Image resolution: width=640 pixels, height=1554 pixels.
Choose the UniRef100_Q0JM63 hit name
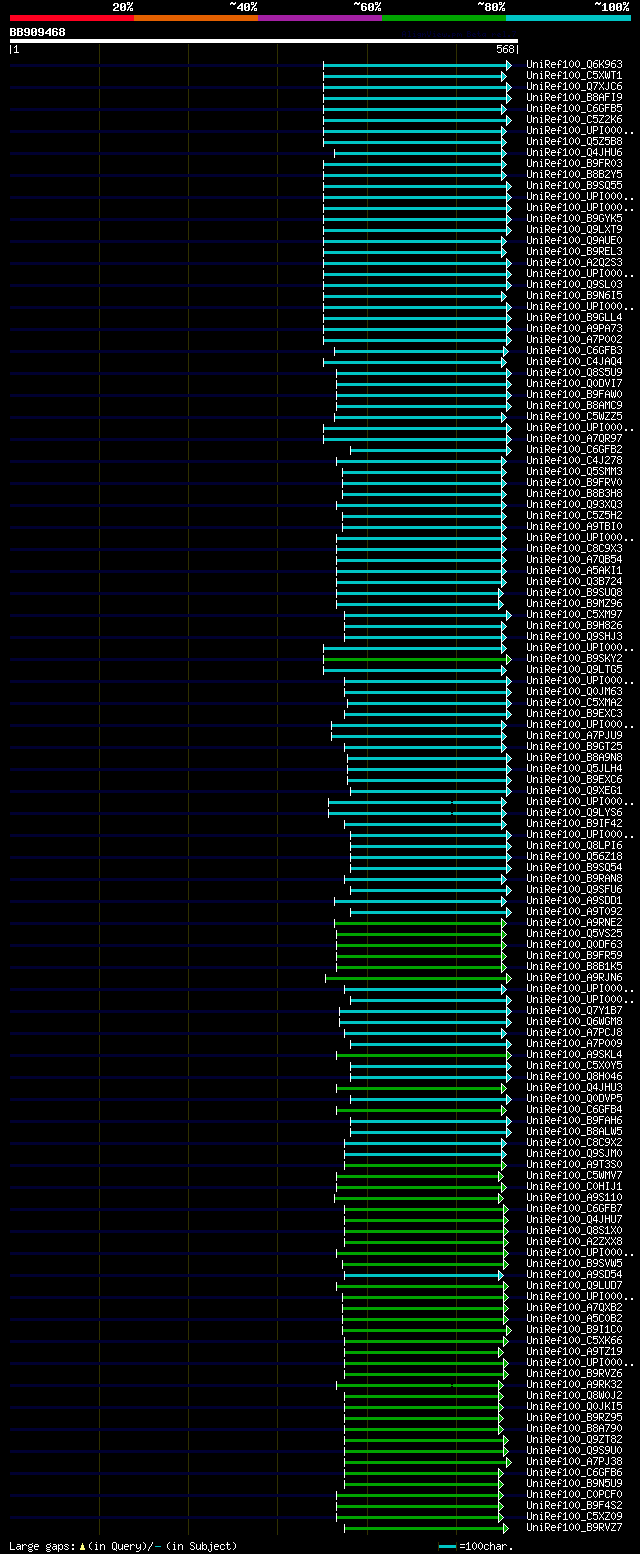click(574, 692)
